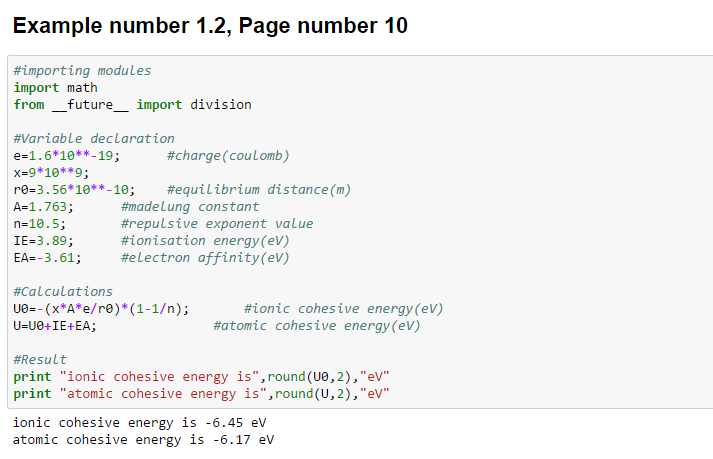Click the #Variable declaration comment
The width and height of the screenshot is (713, 459).
[94, 139]
